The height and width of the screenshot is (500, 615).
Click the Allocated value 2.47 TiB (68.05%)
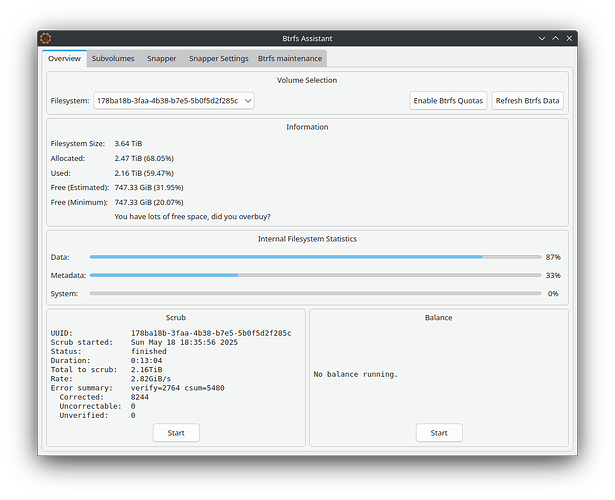[144, 158]
